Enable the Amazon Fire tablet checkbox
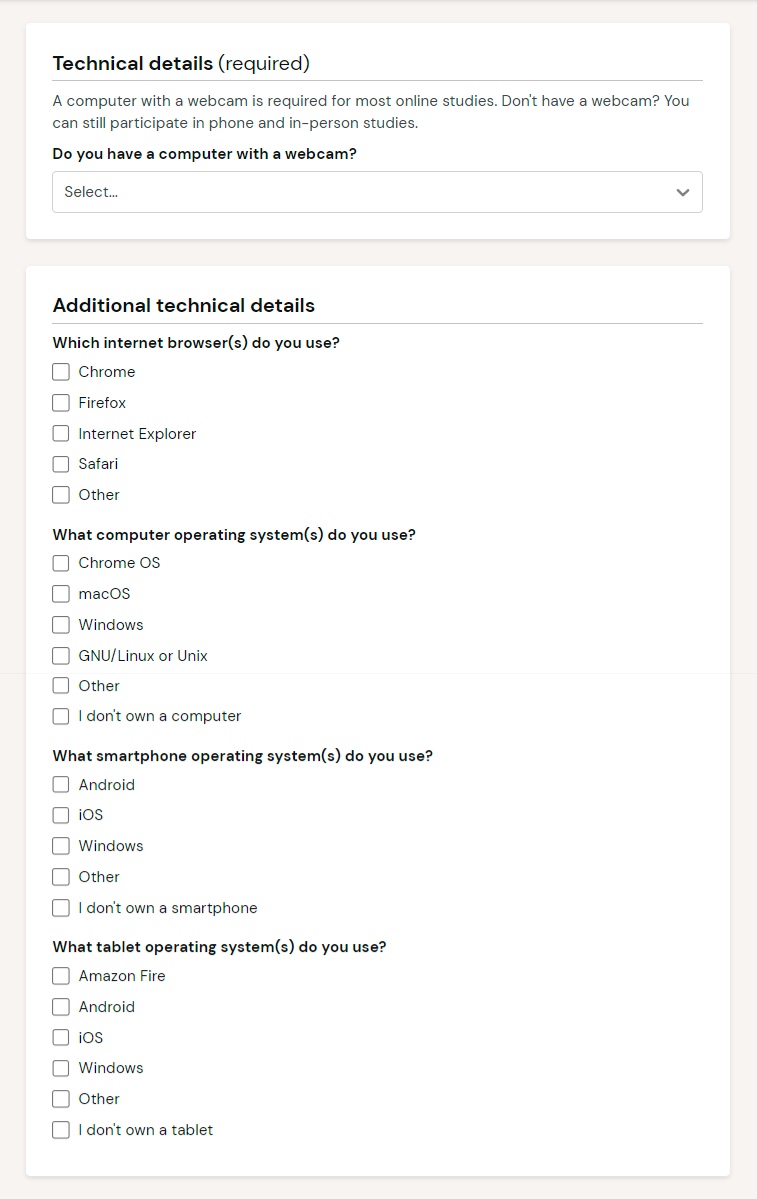757x1199 pixels. click(61, 976)
